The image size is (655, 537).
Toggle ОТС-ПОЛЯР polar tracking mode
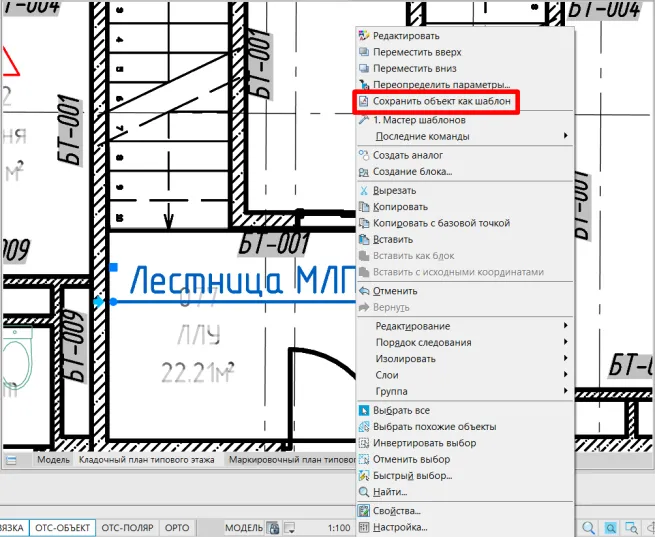click(x=127, y=527)
